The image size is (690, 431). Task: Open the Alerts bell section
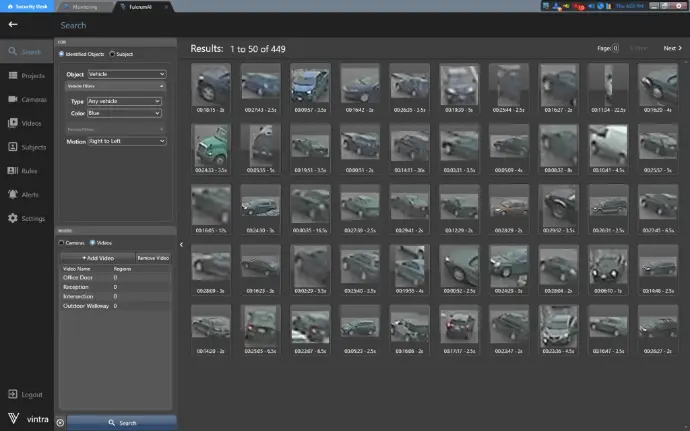(x=25, y=195)
